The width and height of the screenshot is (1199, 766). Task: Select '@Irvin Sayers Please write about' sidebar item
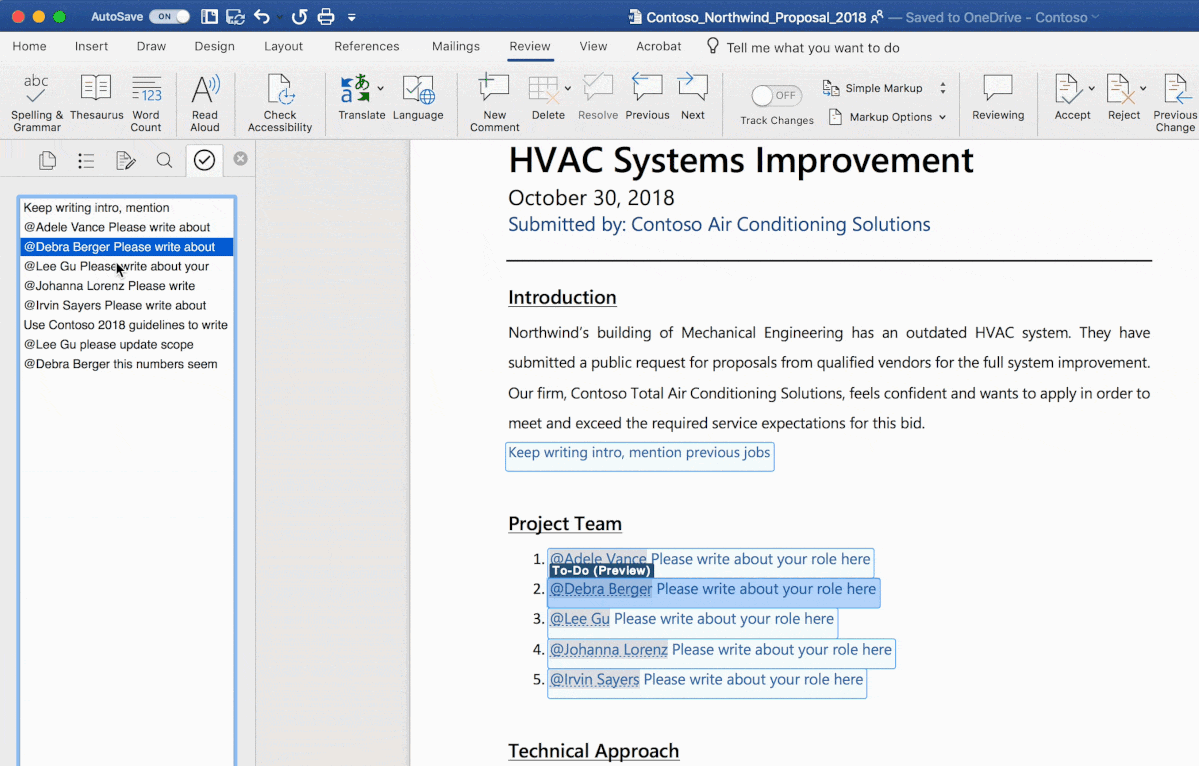click(127, 305)
